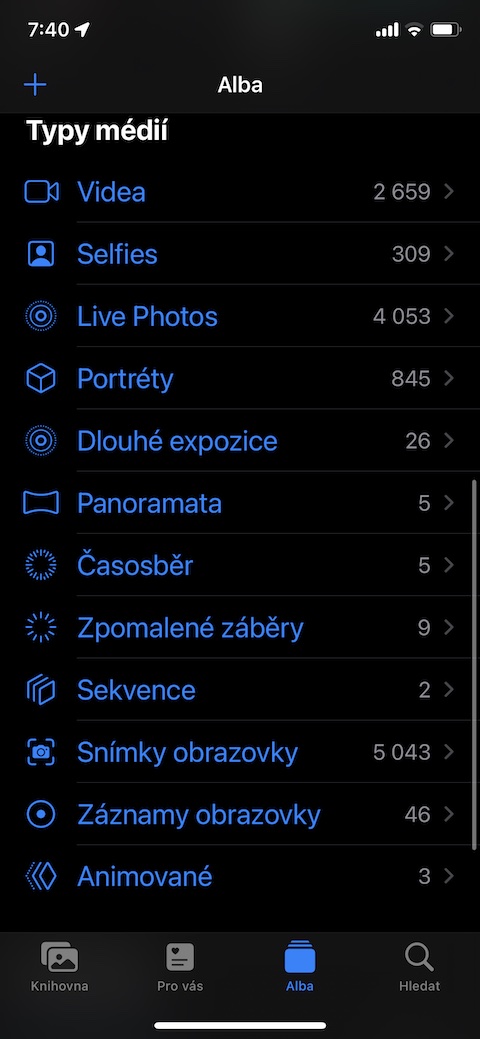Switch to the Knihovna tab
The width and height of the screenshot is (480, 1039).
(60, 967)
